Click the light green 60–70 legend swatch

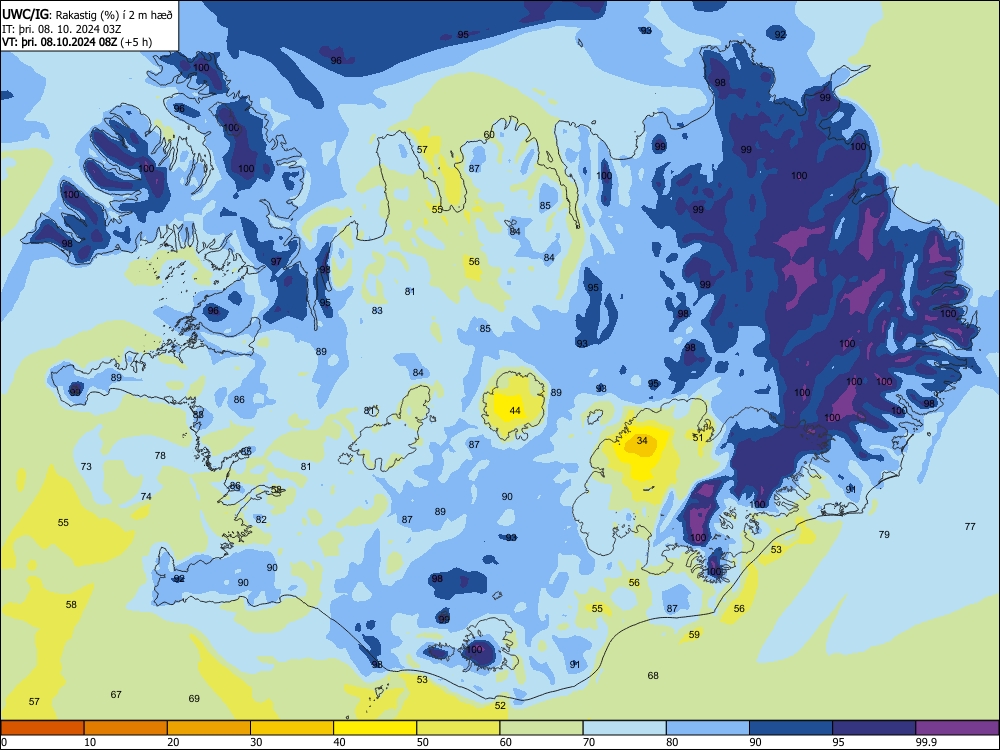[x=541, y=728]
